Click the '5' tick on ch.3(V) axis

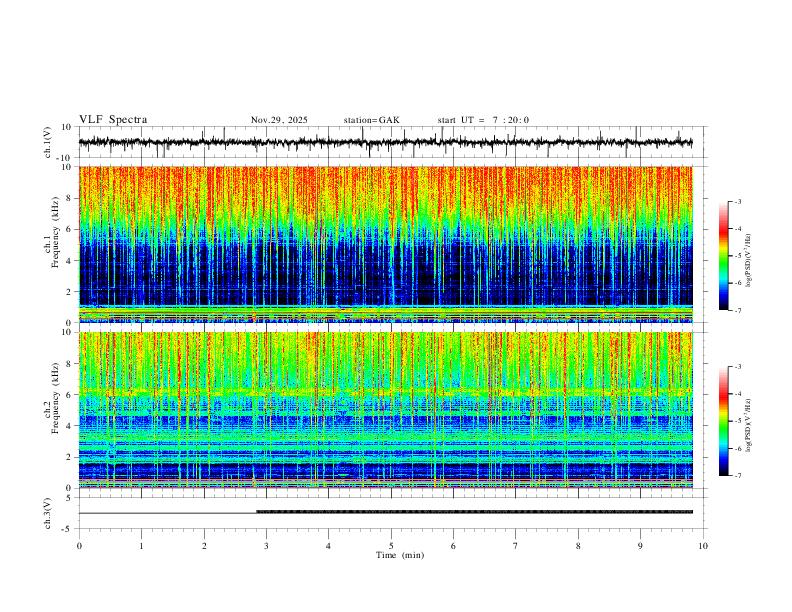tap(69, 498)
